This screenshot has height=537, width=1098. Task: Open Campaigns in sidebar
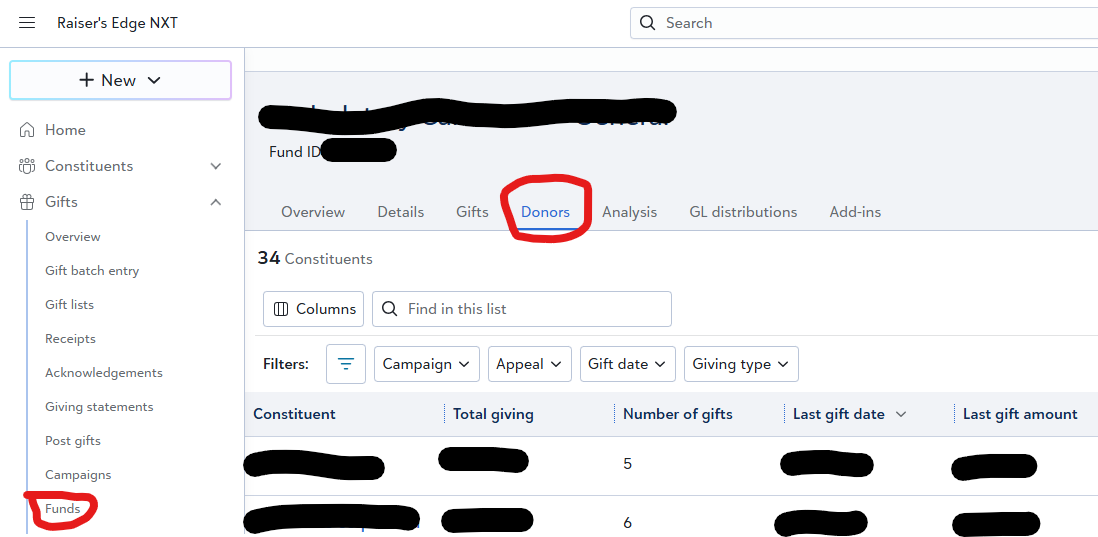click(78, 475)
